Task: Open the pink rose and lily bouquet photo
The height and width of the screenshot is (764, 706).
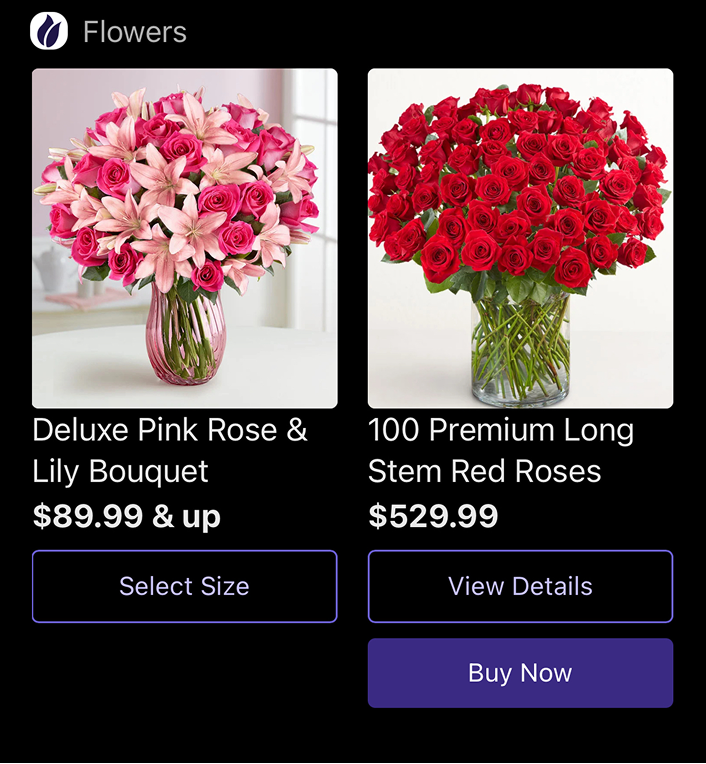Action: [x=184, y=237]
